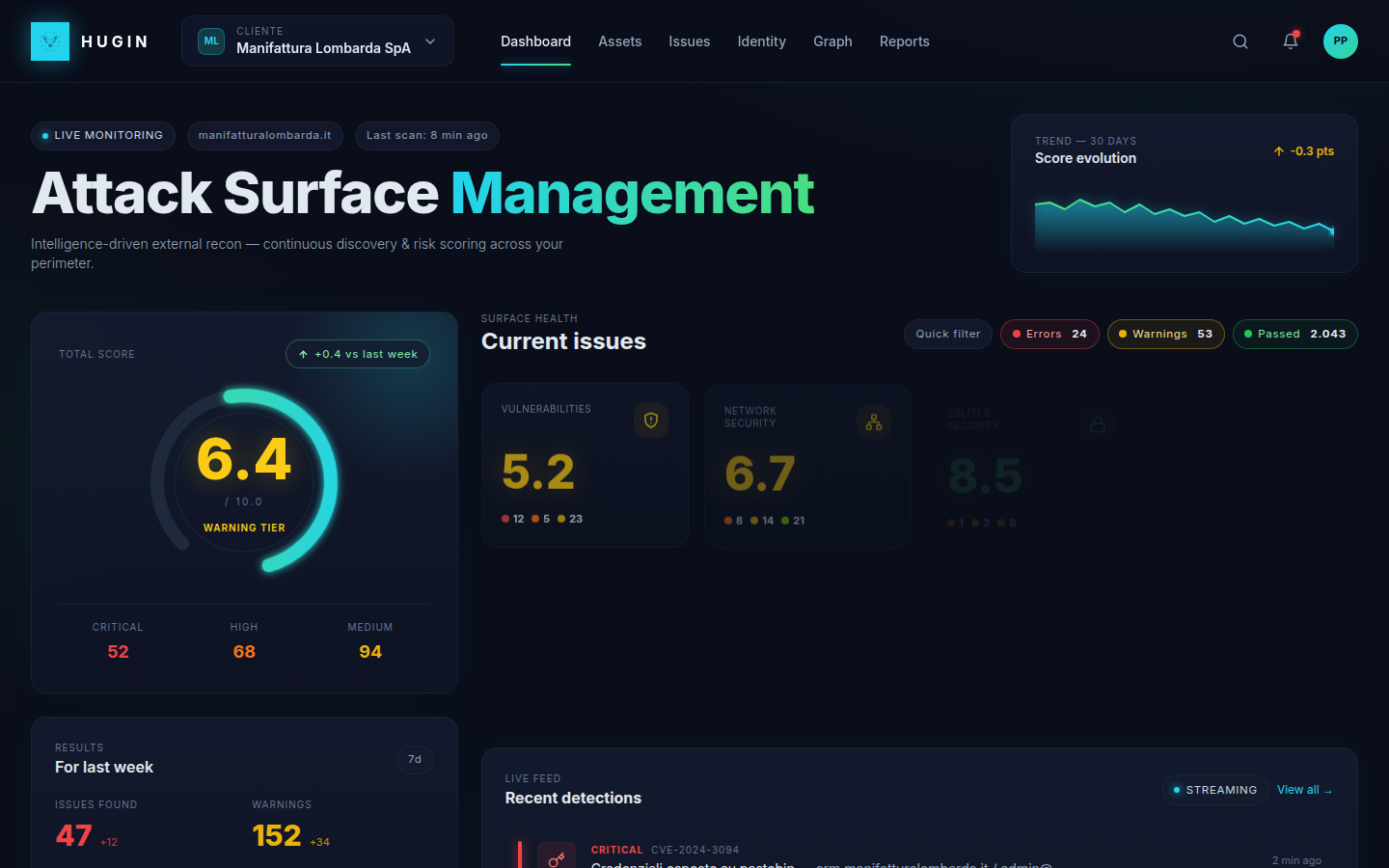Click the Last scan: 8 min ago chip
Image resolution: width=1389 pixels, height=868 pixels.
[427, 136]
